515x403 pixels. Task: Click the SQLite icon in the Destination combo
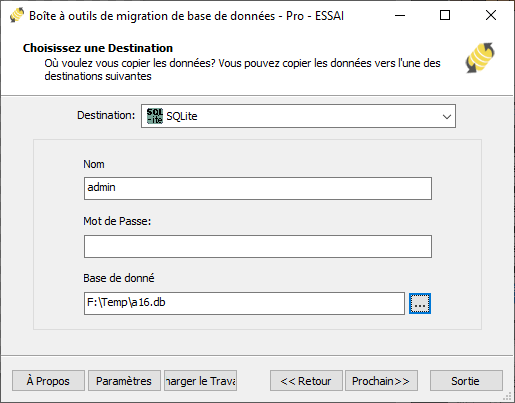pyautogui.click(x=155, y=116)
